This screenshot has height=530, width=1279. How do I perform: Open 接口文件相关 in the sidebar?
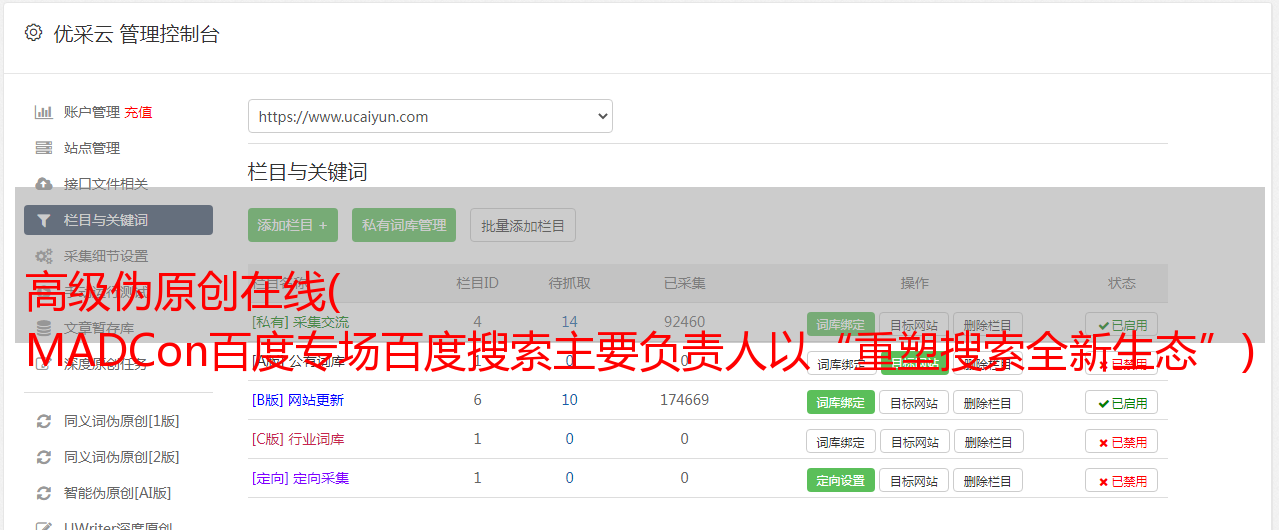tap(106, 184)
